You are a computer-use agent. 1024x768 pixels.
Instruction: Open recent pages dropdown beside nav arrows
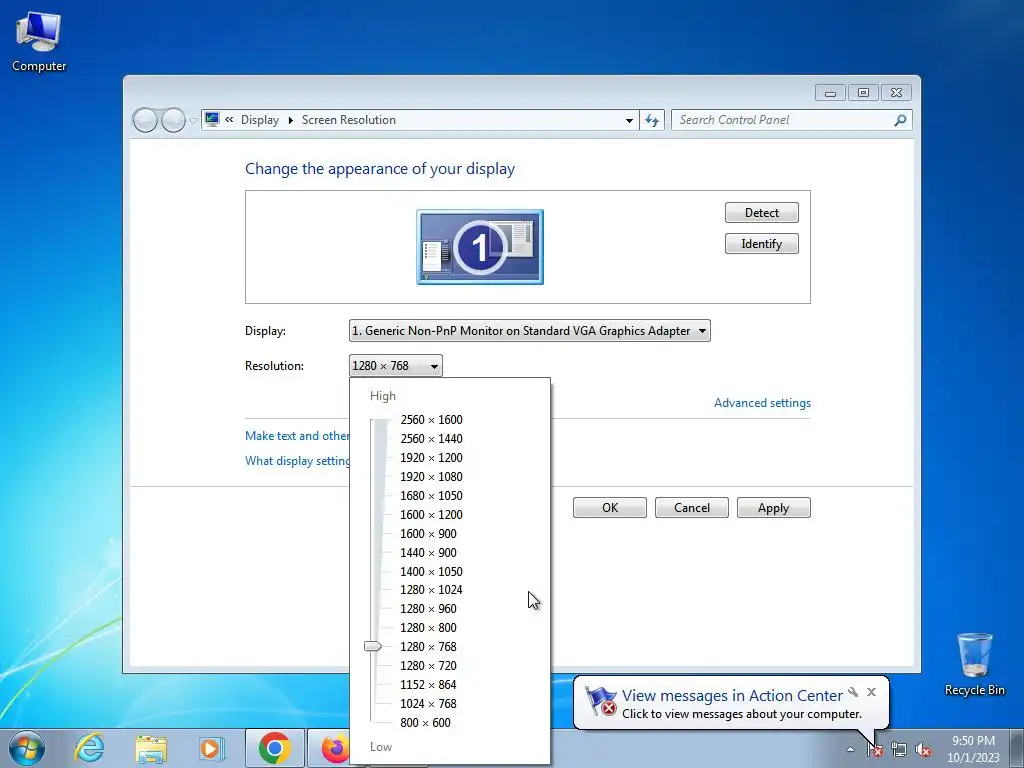193,121
